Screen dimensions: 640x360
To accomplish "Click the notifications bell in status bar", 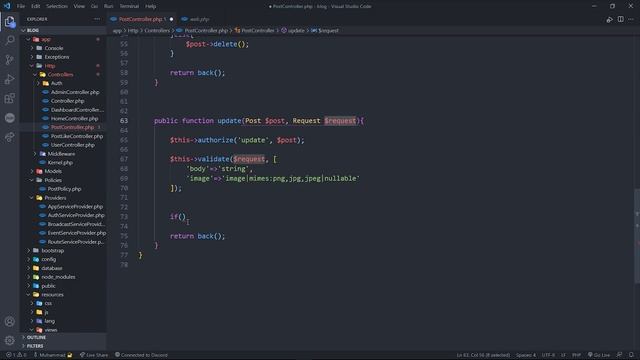I will pyautogui.click(x=631, y=355).
